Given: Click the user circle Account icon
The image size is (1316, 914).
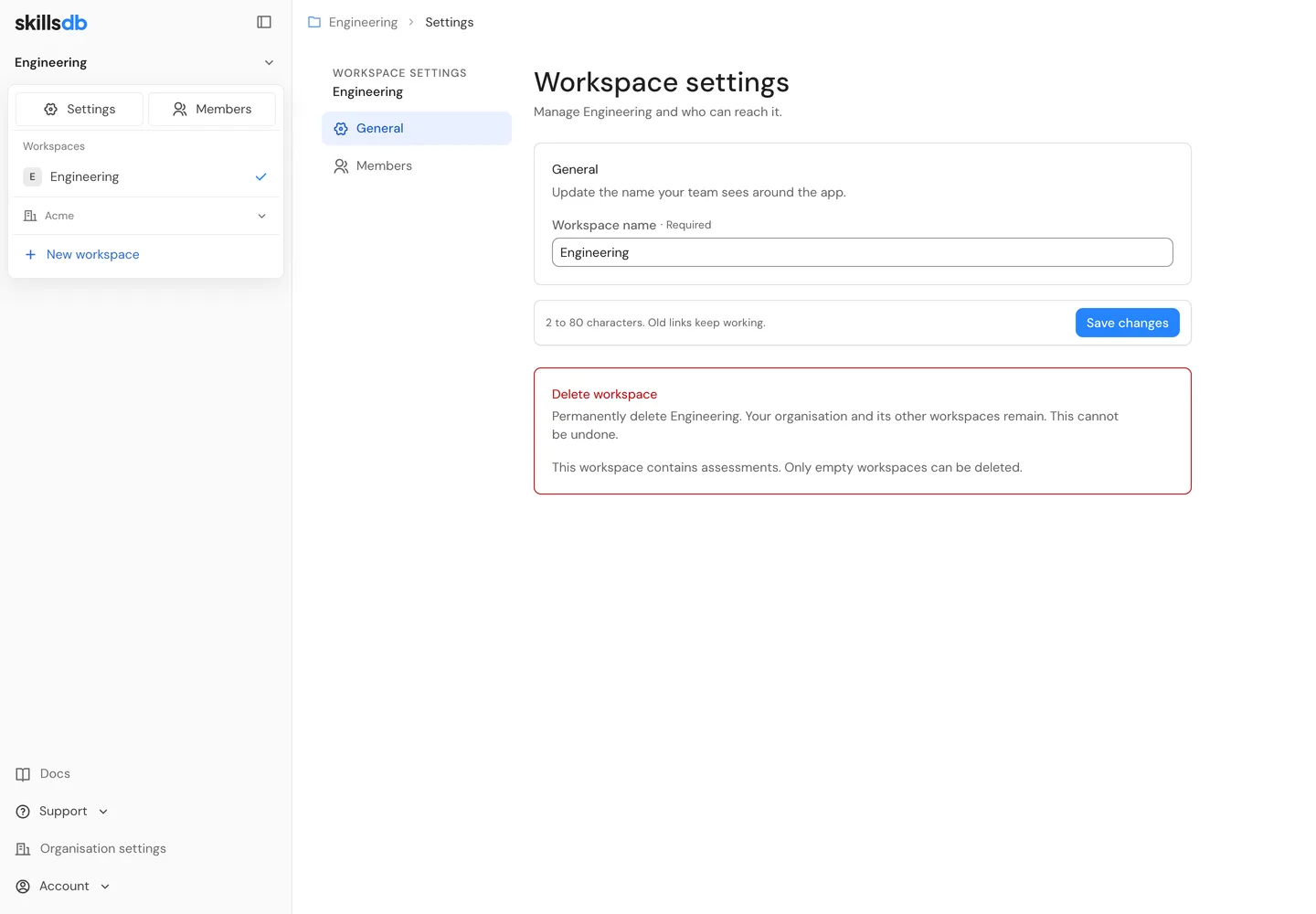Looking at the screenshot, I should click(23, 887).
